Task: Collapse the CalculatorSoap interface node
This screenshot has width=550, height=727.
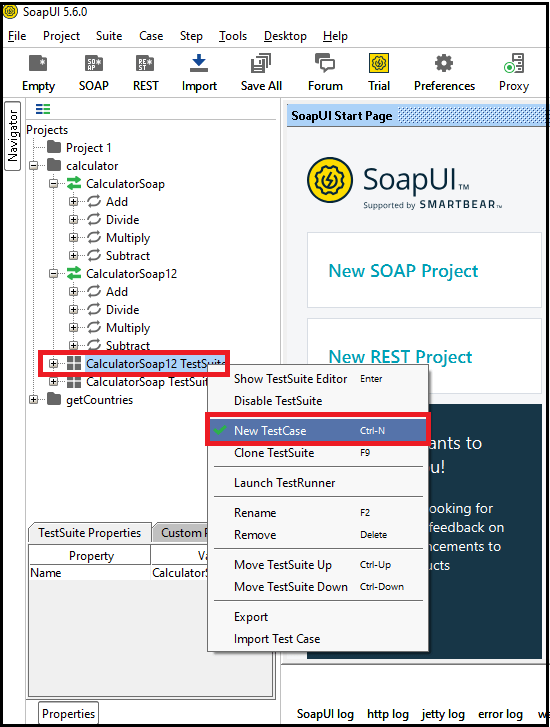Action: 53,184
